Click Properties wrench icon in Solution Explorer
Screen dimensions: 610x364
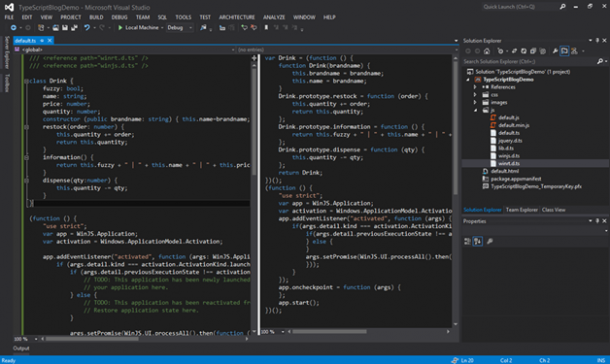(x=555, y=51)
